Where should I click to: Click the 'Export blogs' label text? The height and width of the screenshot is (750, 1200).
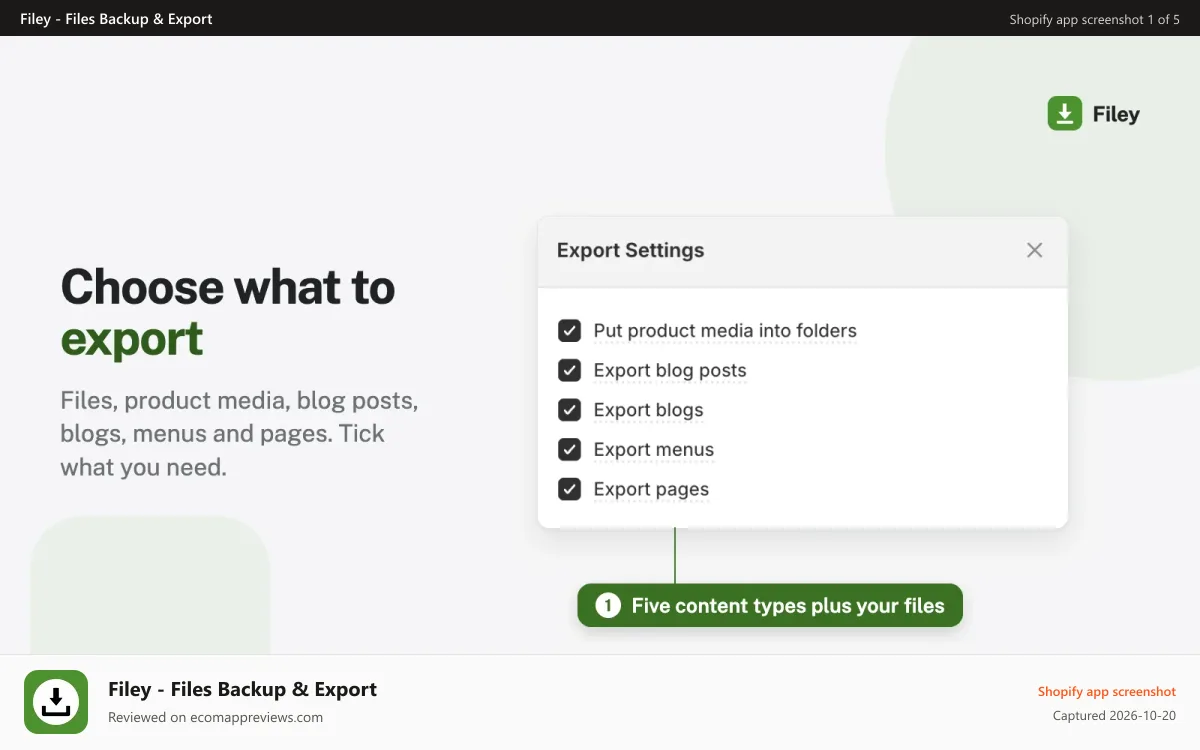[648, 410]
